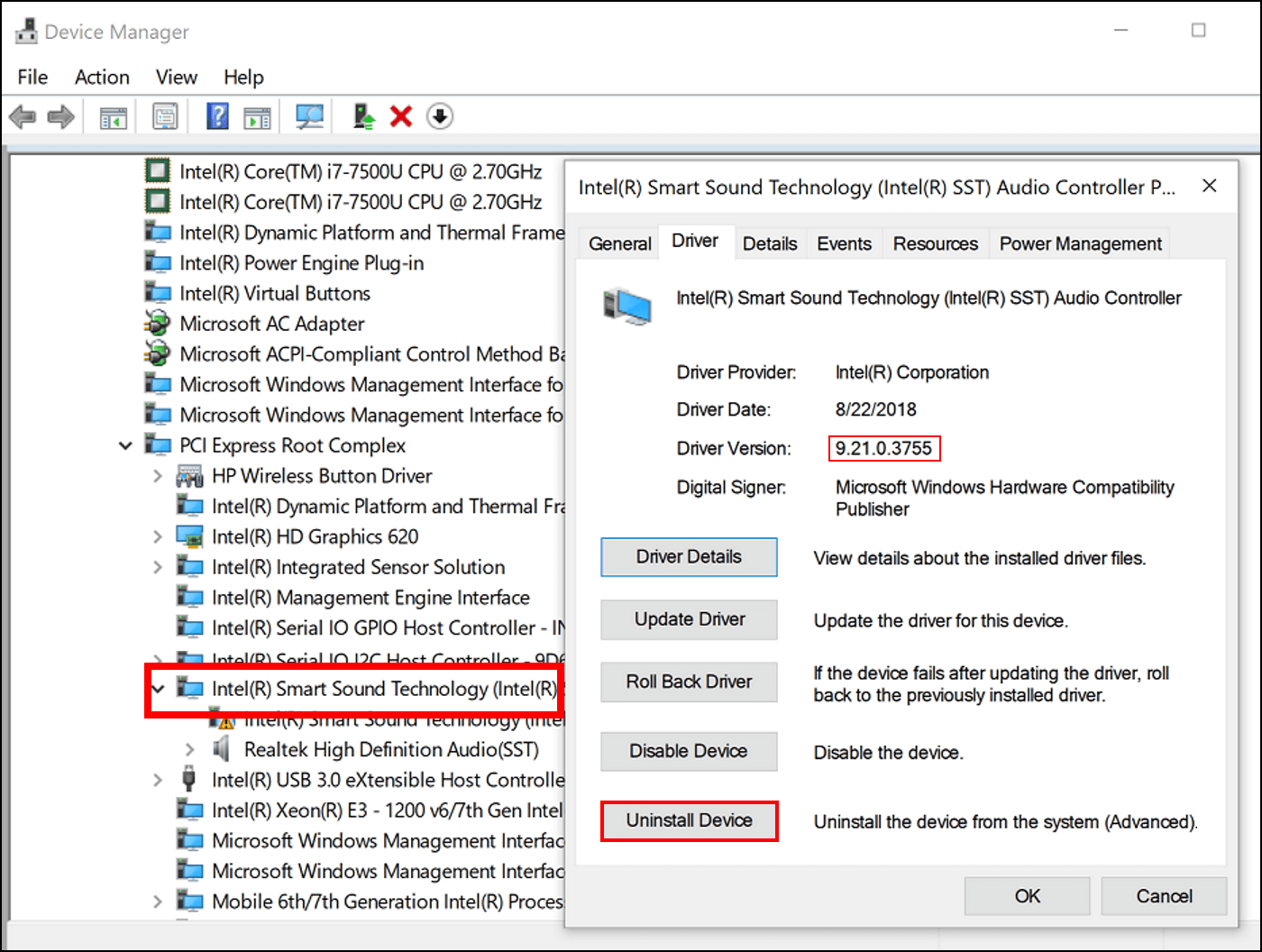Switch to the Resources tab
This screenshot has height=952, width=1262.
pos(935,243)
